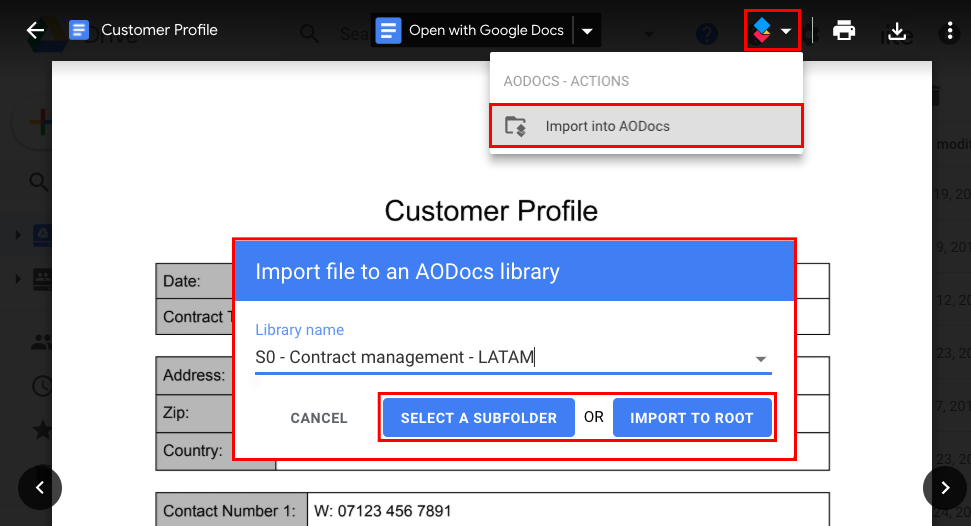Open the Library name dropdown
The image size is (971, 526).
(760, 359)
